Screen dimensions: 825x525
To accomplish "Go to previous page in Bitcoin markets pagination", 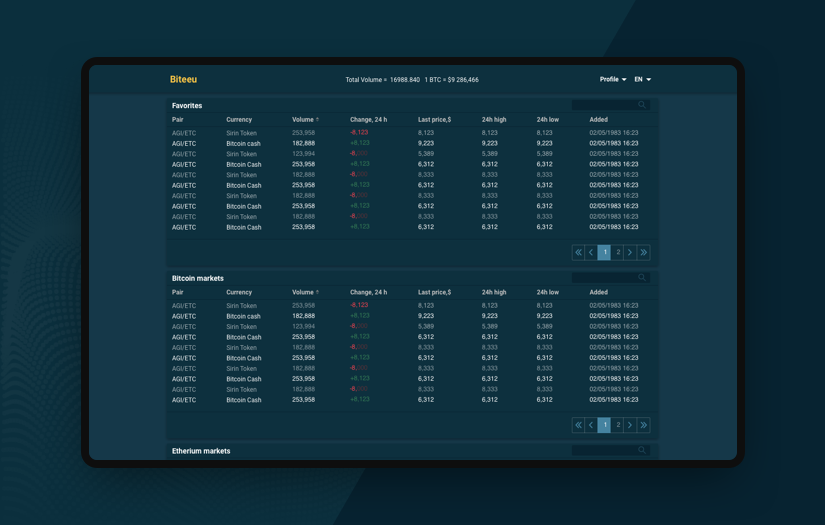I will click(591, 425).
